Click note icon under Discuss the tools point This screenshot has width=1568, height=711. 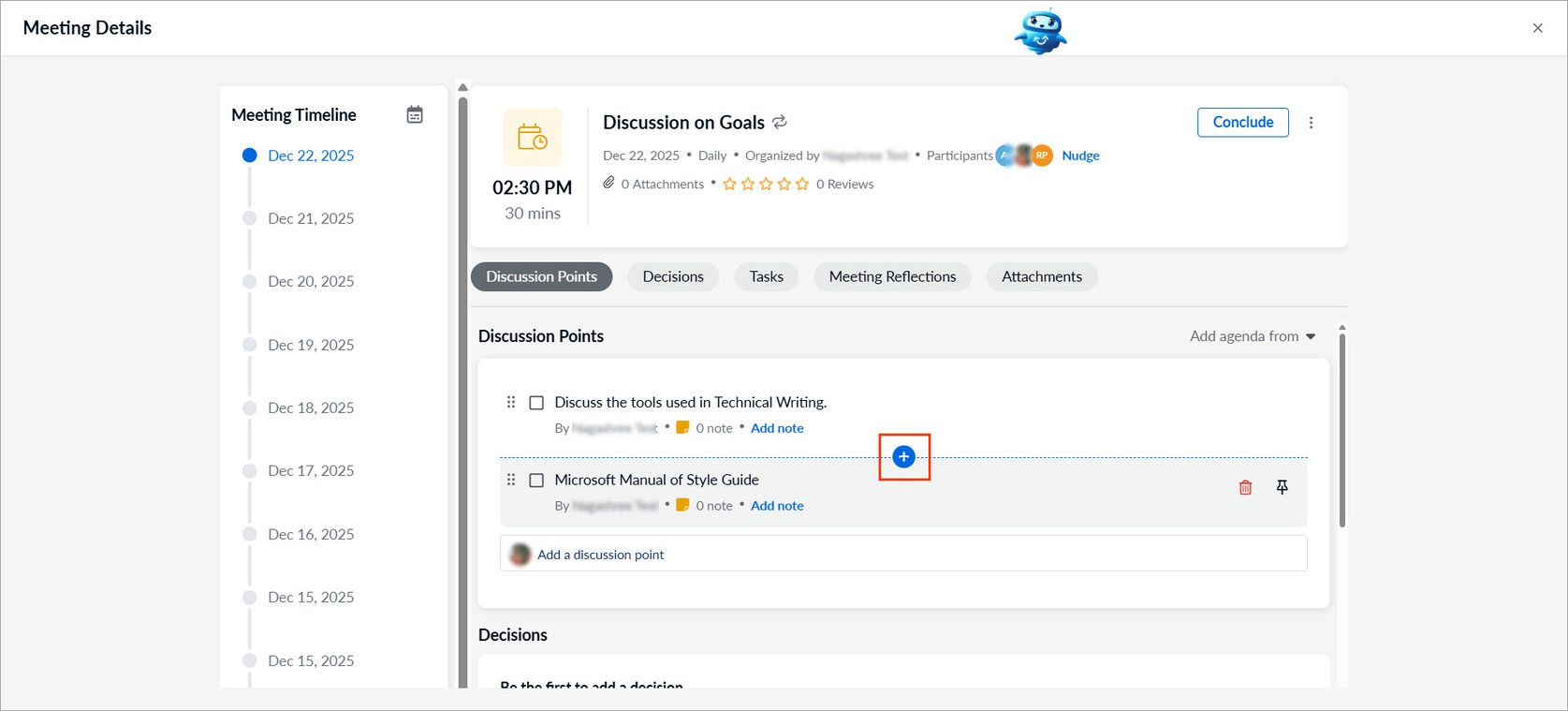point(682,427)
